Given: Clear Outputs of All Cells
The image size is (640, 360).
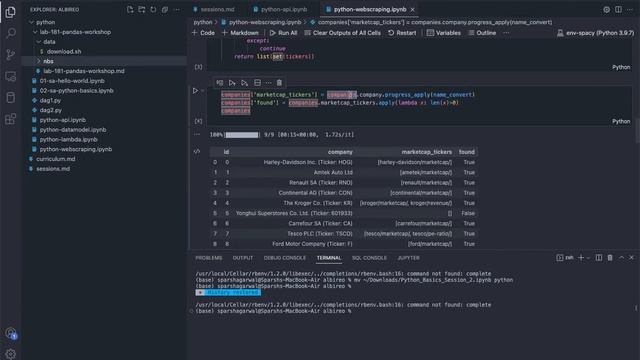Looking at the screenshot, I should [x=342, y=33].
